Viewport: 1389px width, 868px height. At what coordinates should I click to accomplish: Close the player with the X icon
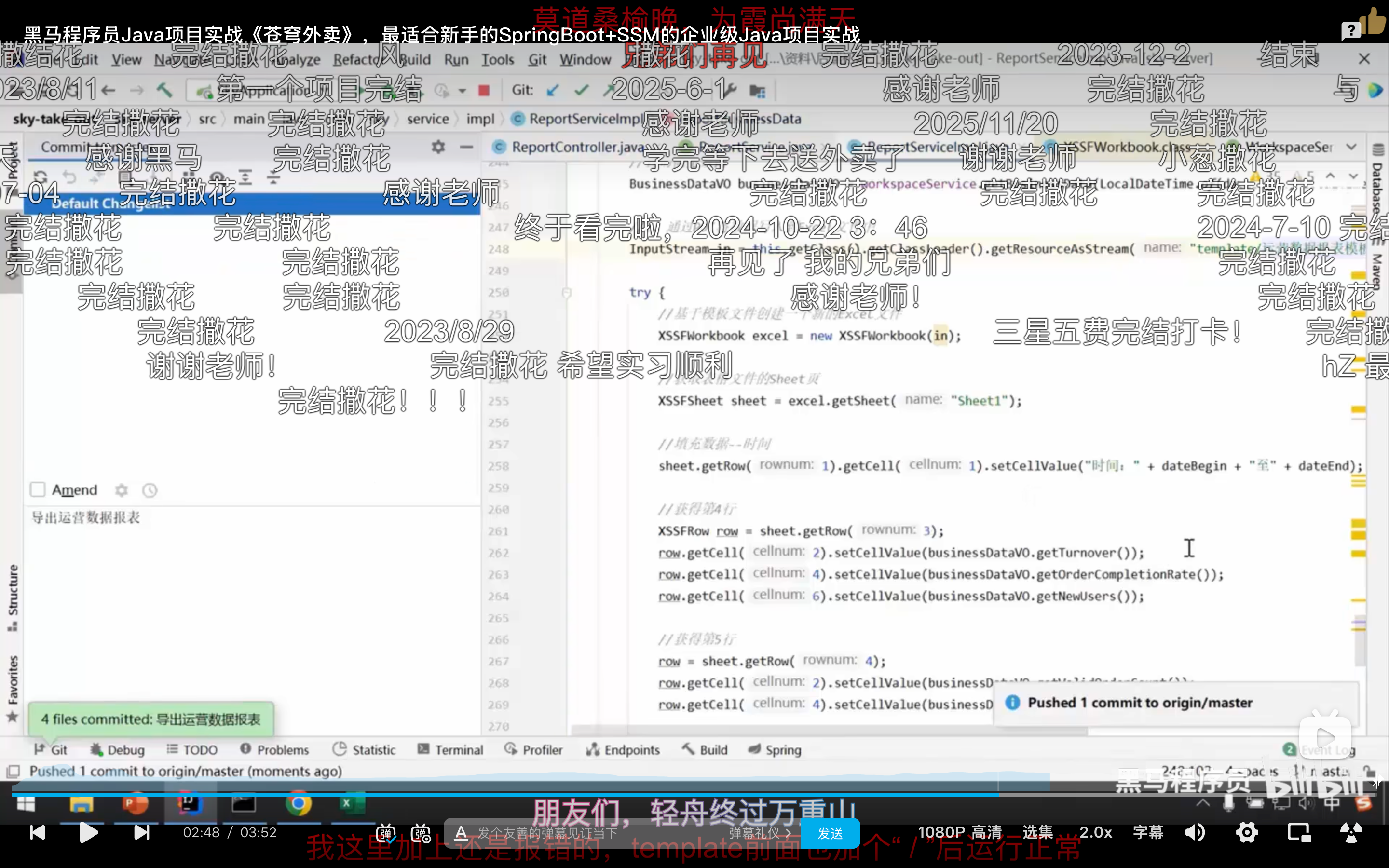click(1364, 58)
